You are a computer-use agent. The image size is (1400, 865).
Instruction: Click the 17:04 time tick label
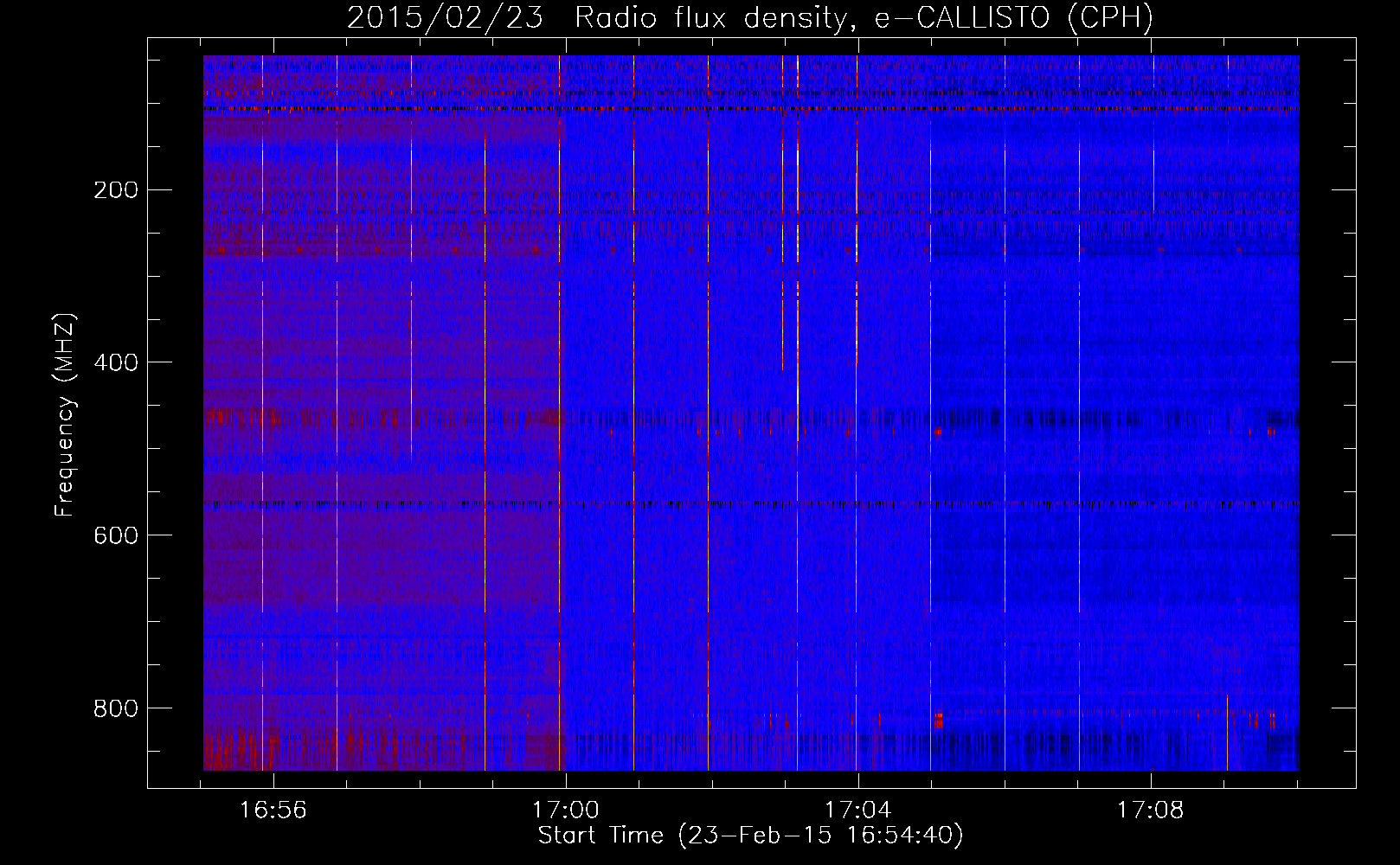point(857,811)
